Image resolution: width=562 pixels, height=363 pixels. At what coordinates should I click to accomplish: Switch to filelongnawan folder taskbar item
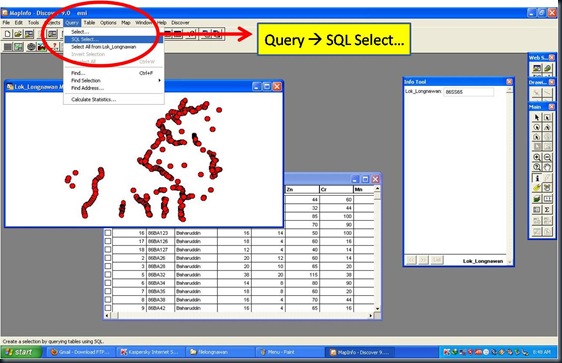pos(220,352)
